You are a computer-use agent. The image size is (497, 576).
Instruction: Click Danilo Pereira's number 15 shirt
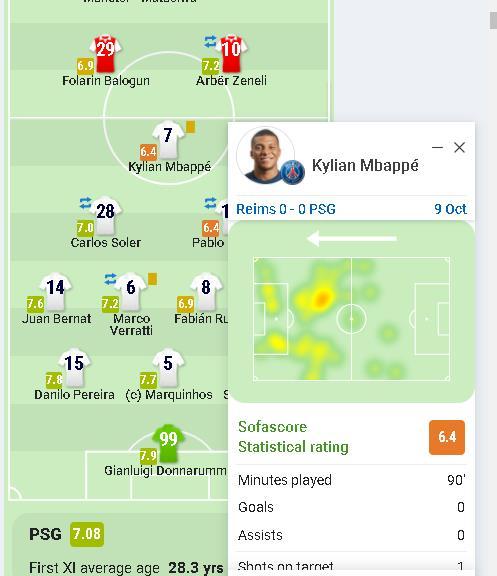click(x=75, y=367)
